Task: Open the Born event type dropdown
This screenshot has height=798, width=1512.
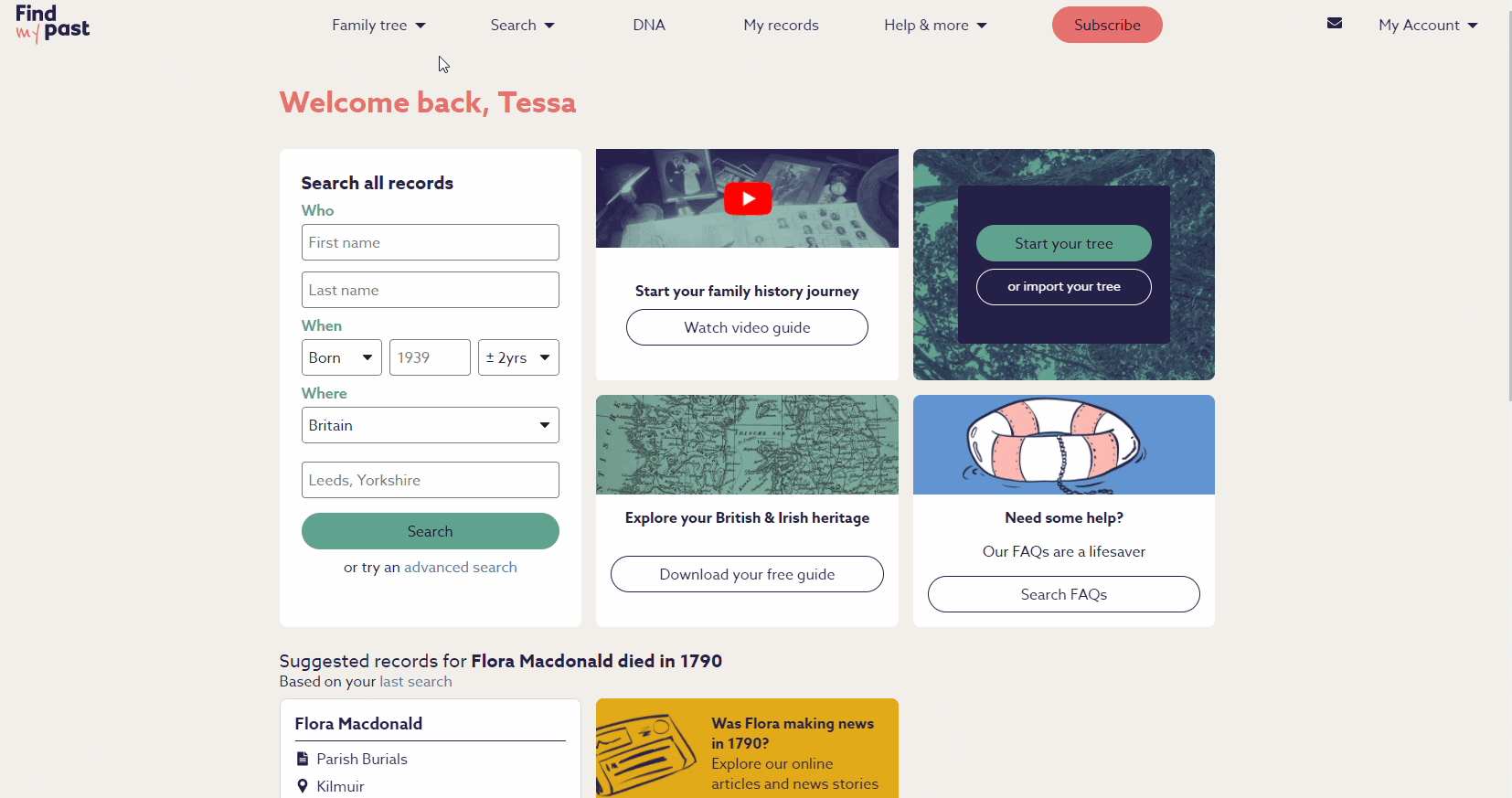Action: [342, 357]
